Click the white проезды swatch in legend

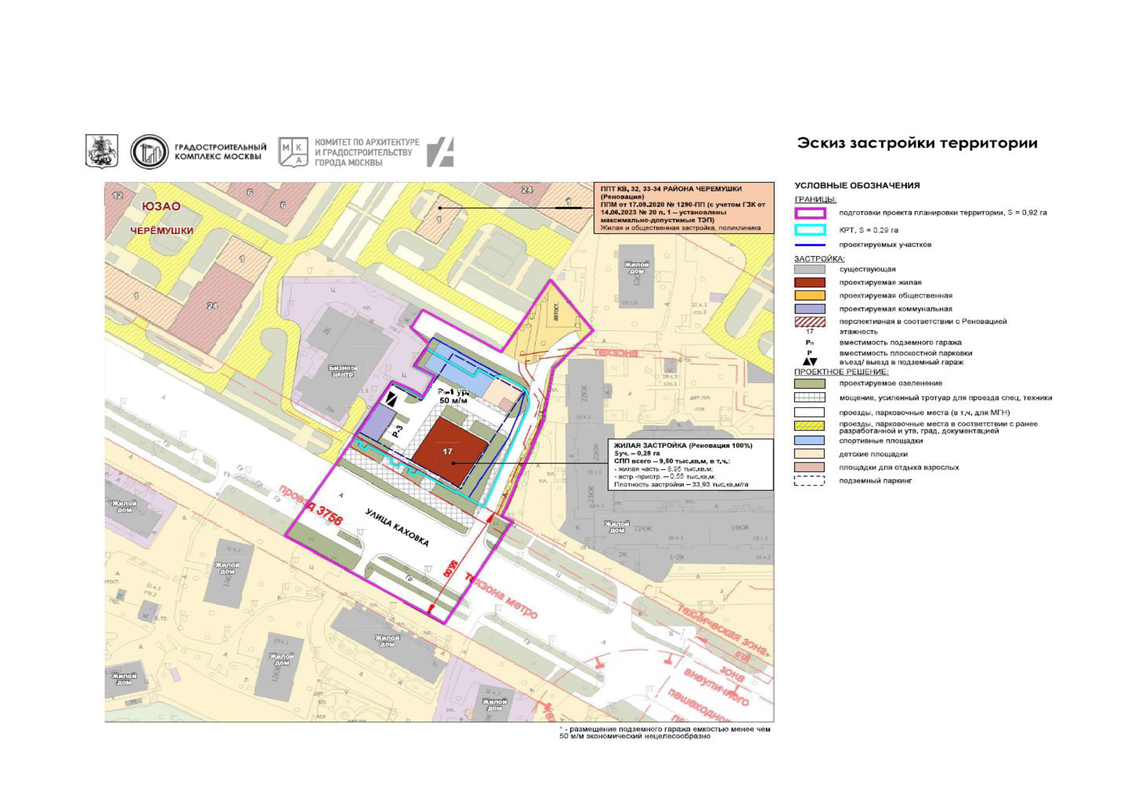pyautogui.click(x=809, y=412)
